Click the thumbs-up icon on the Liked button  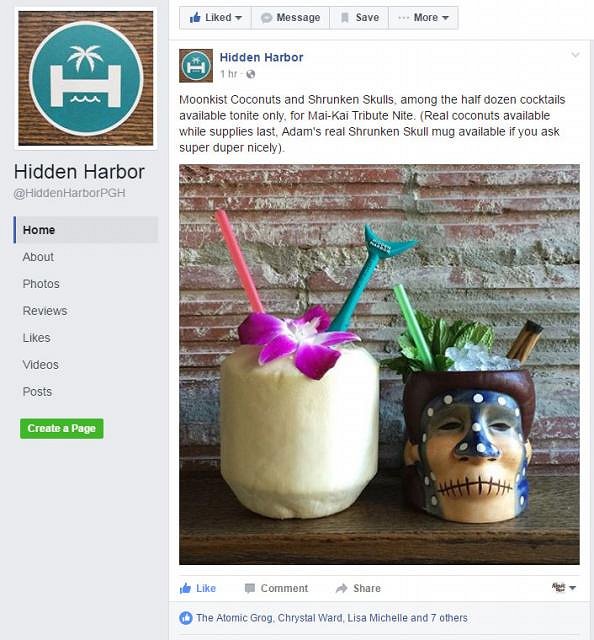195,18
